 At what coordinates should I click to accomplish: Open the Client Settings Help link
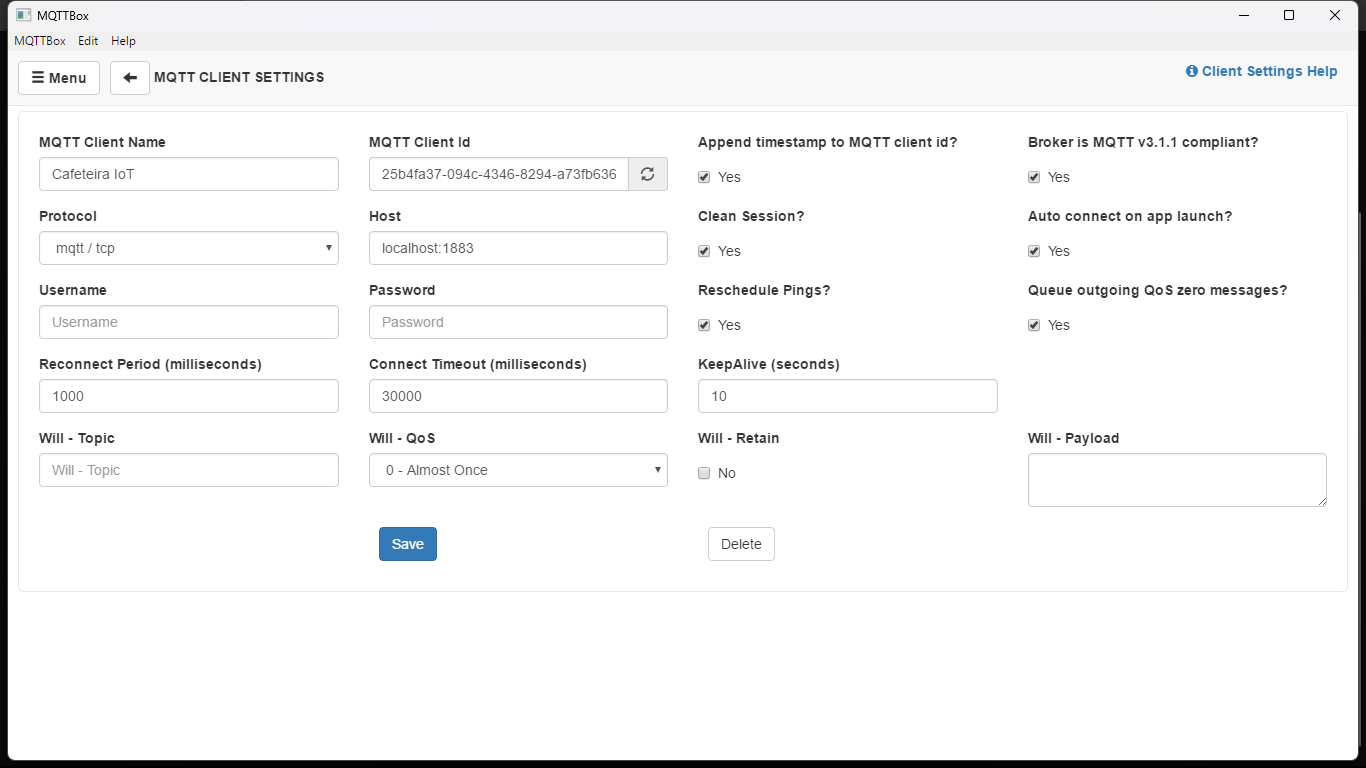pyautogui.click(x=1261, y=71)
